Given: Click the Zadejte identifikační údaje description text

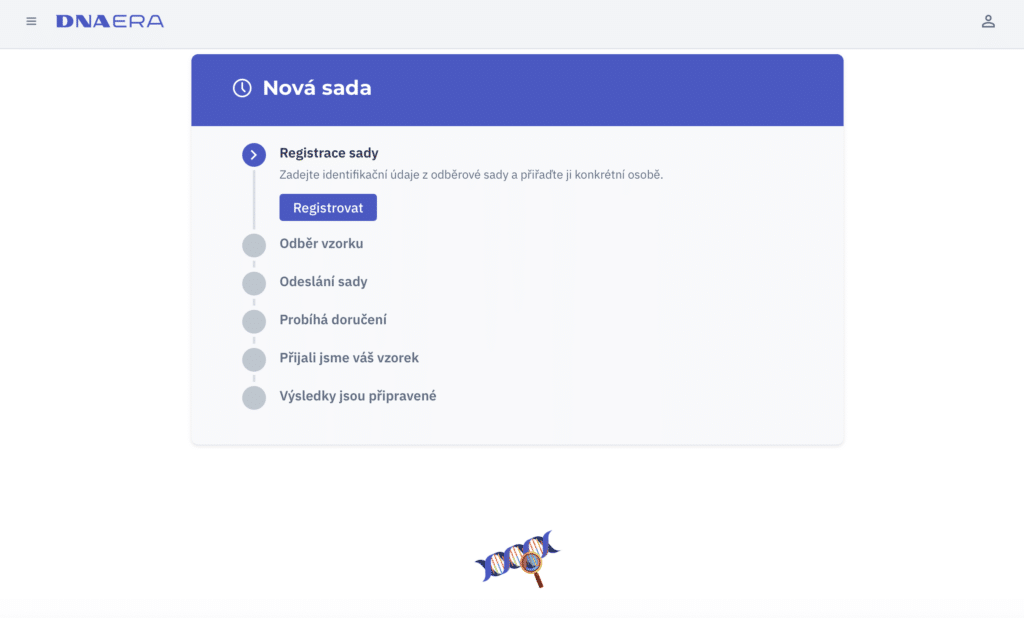Looking at the screenshot, I should [471, 174].
